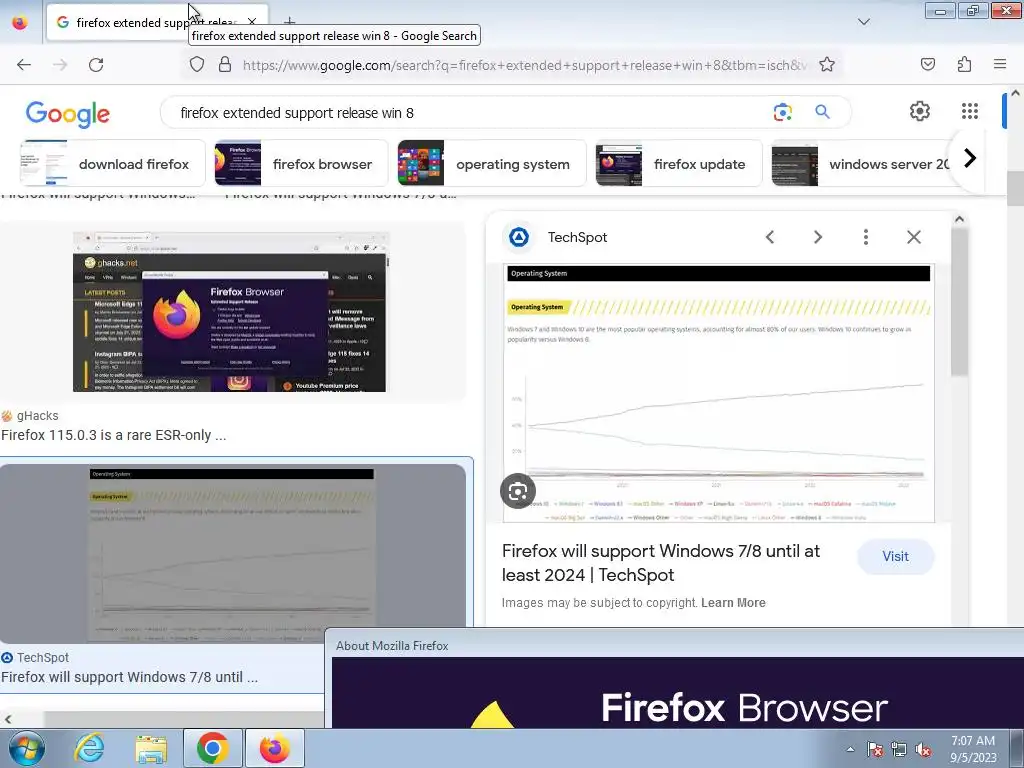Click Lens icon on preview image
The height and width of the screenshot is (768, 1024).
click(x=518, y=491)
